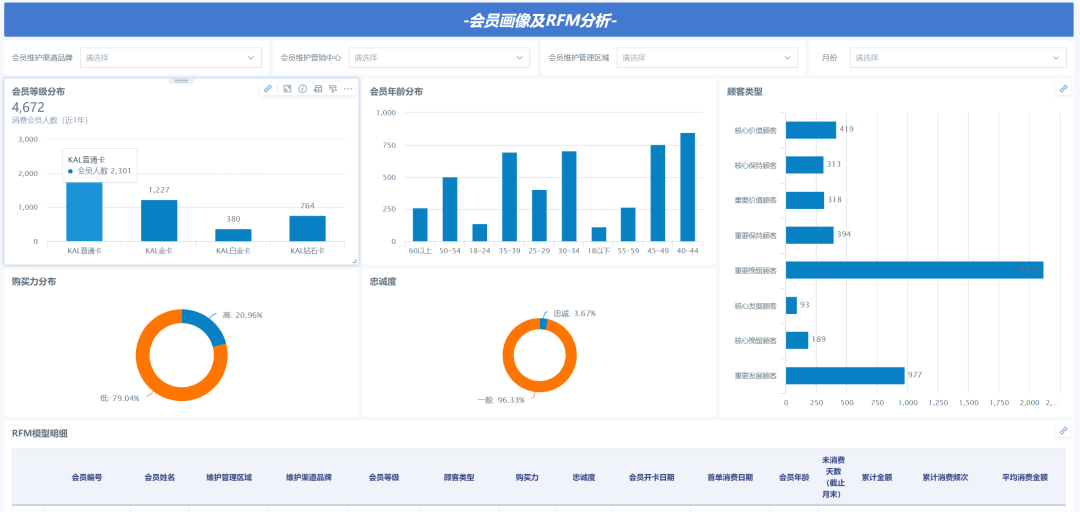Open the three-dots more menu in 会员等级分布 card

click(348, 89)
